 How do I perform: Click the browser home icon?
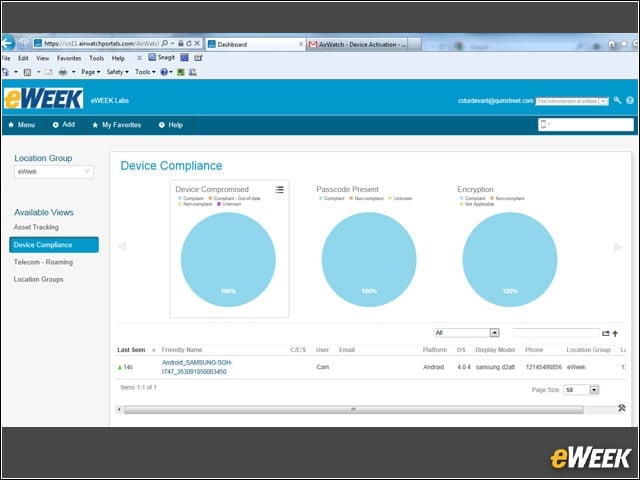pos(611,44)
